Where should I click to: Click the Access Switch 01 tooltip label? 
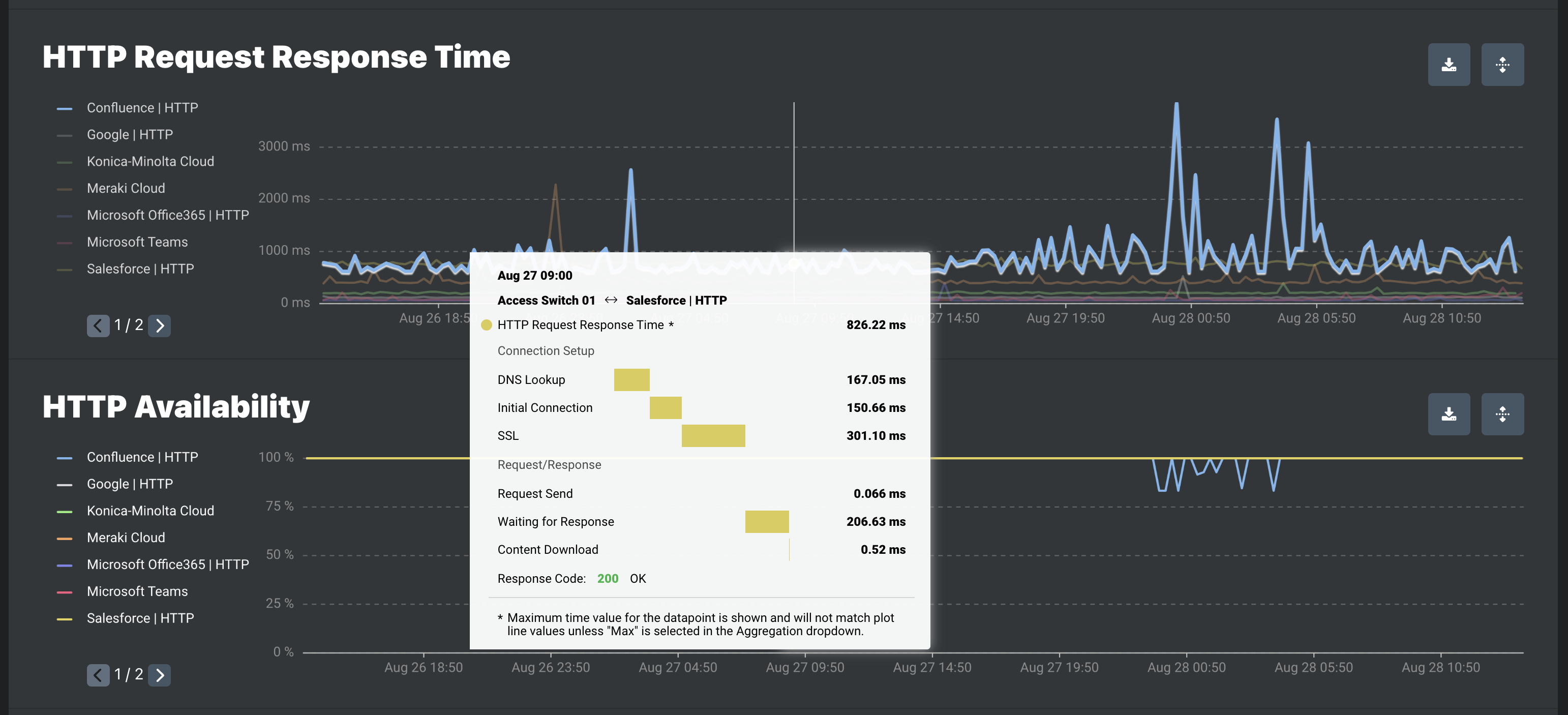coord(546,300)
